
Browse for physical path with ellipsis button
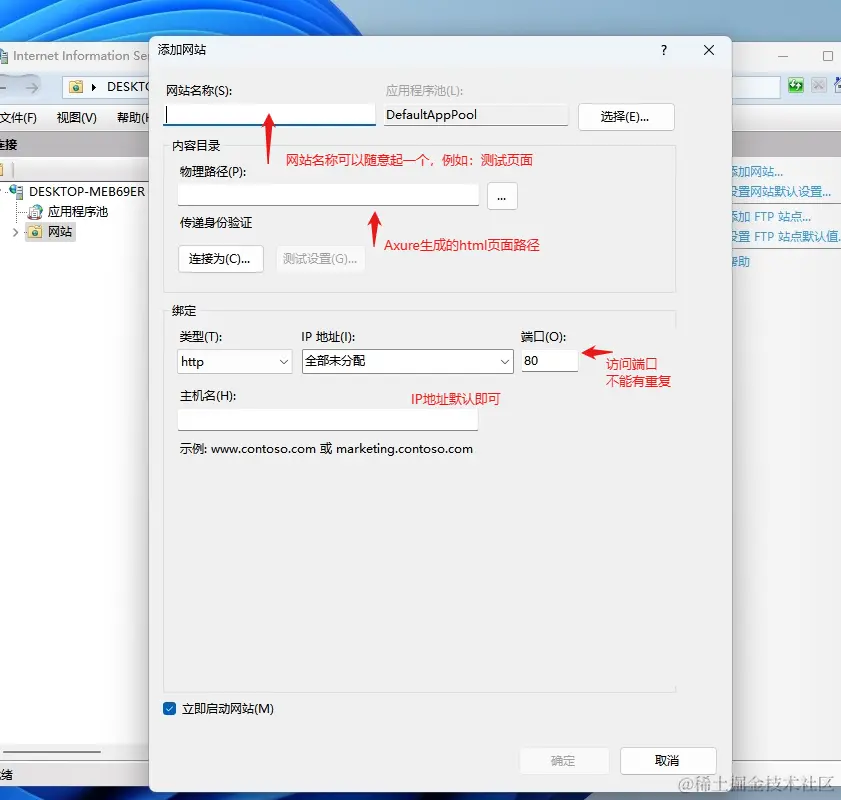pos(502,196)
